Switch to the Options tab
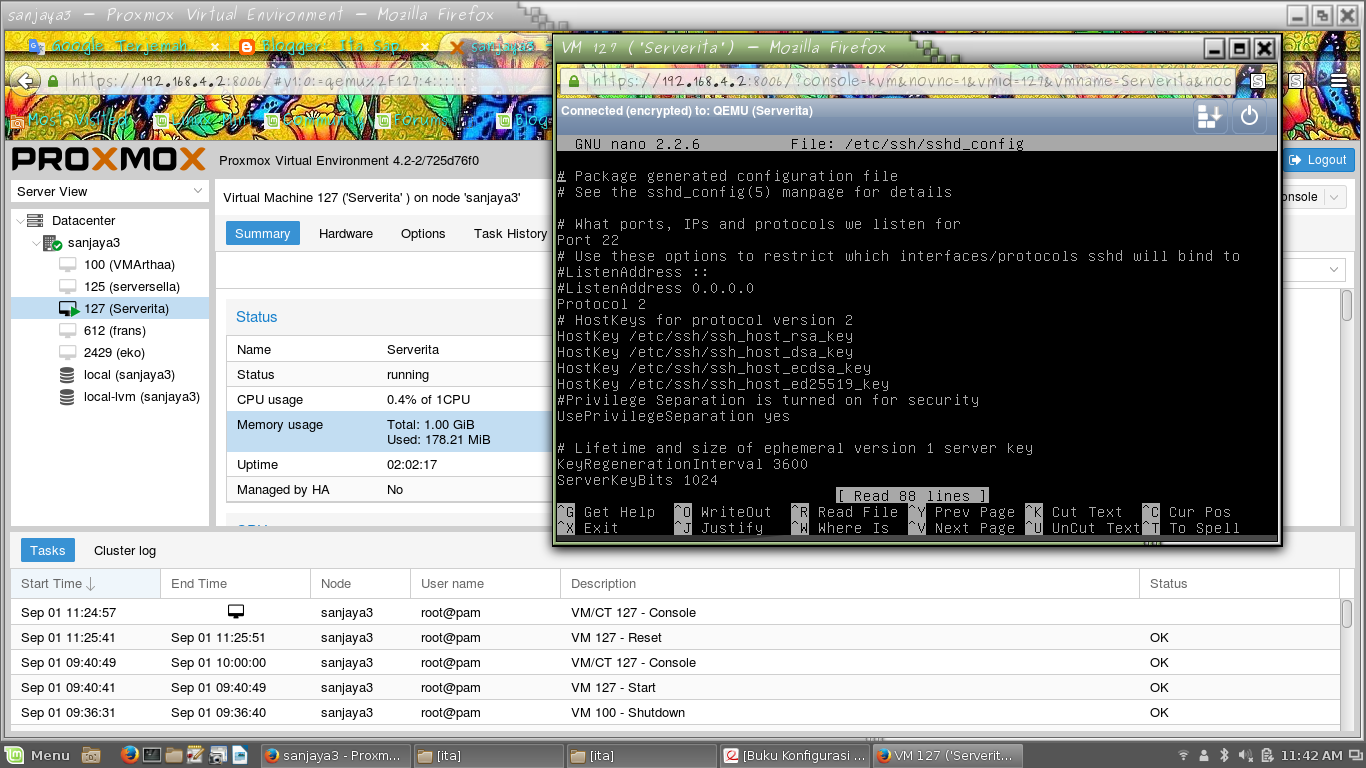The image size is (1366, 768). click(x=423, y=233)
